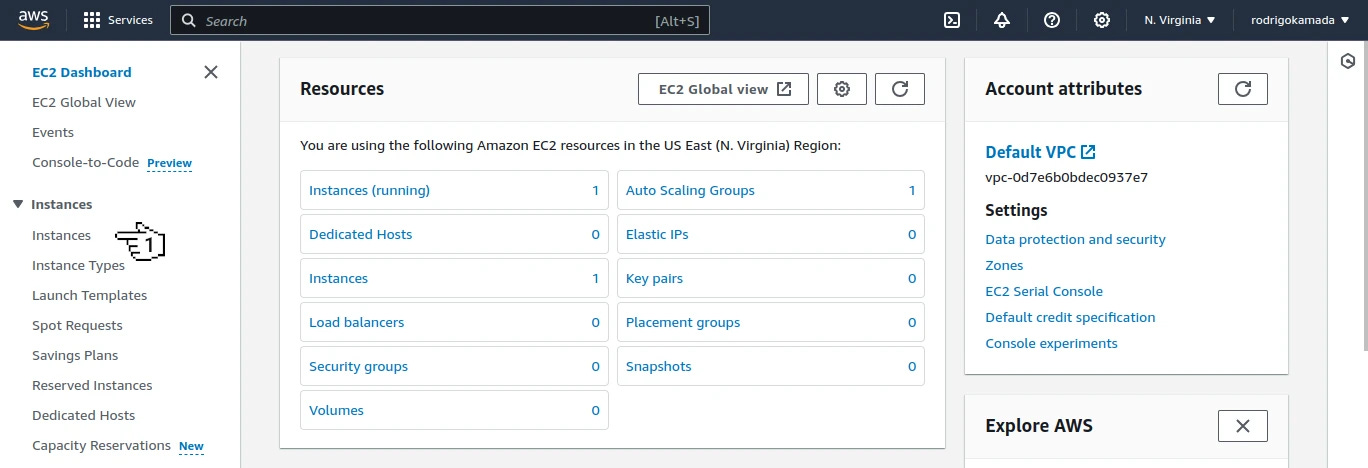Screen dimensions: 1368x468
Task: Open Load balancers resource tile
Action: (x=454, y=322)
